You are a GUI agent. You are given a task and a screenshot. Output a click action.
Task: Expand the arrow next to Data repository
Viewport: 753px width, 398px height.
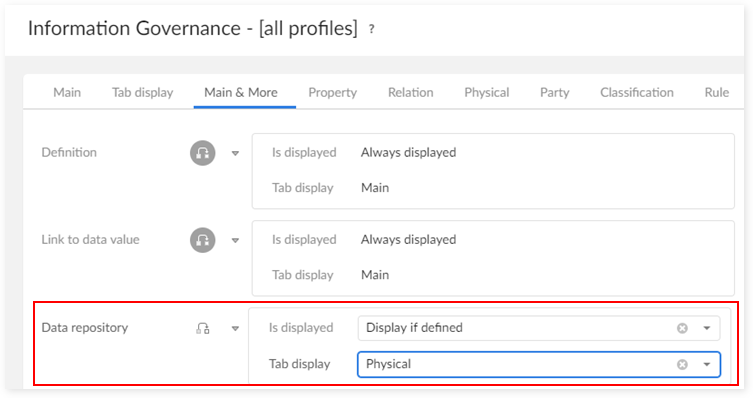pos(235,329)
